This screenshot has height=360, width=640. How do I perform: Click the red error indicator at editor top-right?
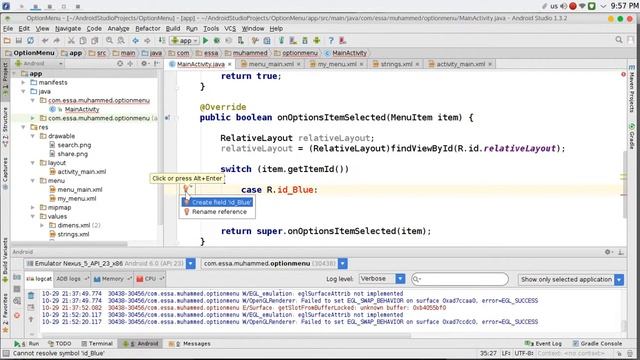pyautogui.click(x=623, y=74)
